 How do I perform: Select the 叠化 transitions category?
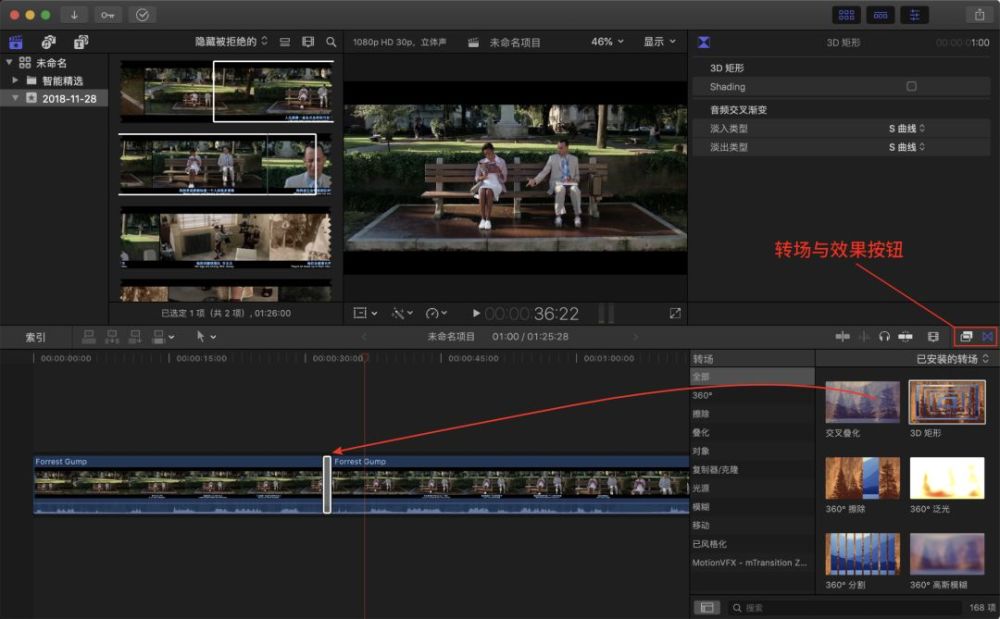point(752,432)
